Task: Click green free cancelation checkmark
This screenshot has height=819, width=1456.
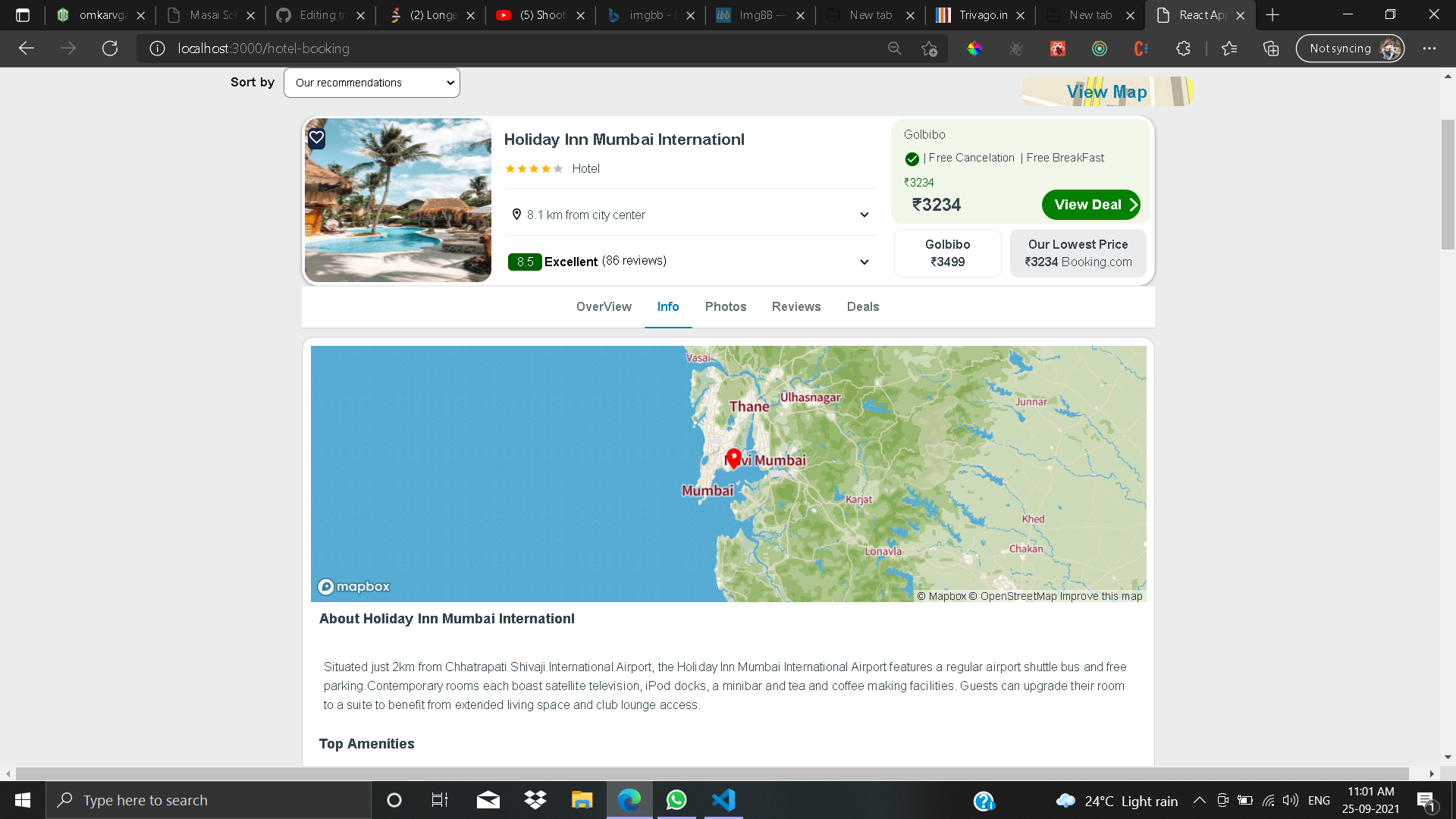Action: coord(912,158)
